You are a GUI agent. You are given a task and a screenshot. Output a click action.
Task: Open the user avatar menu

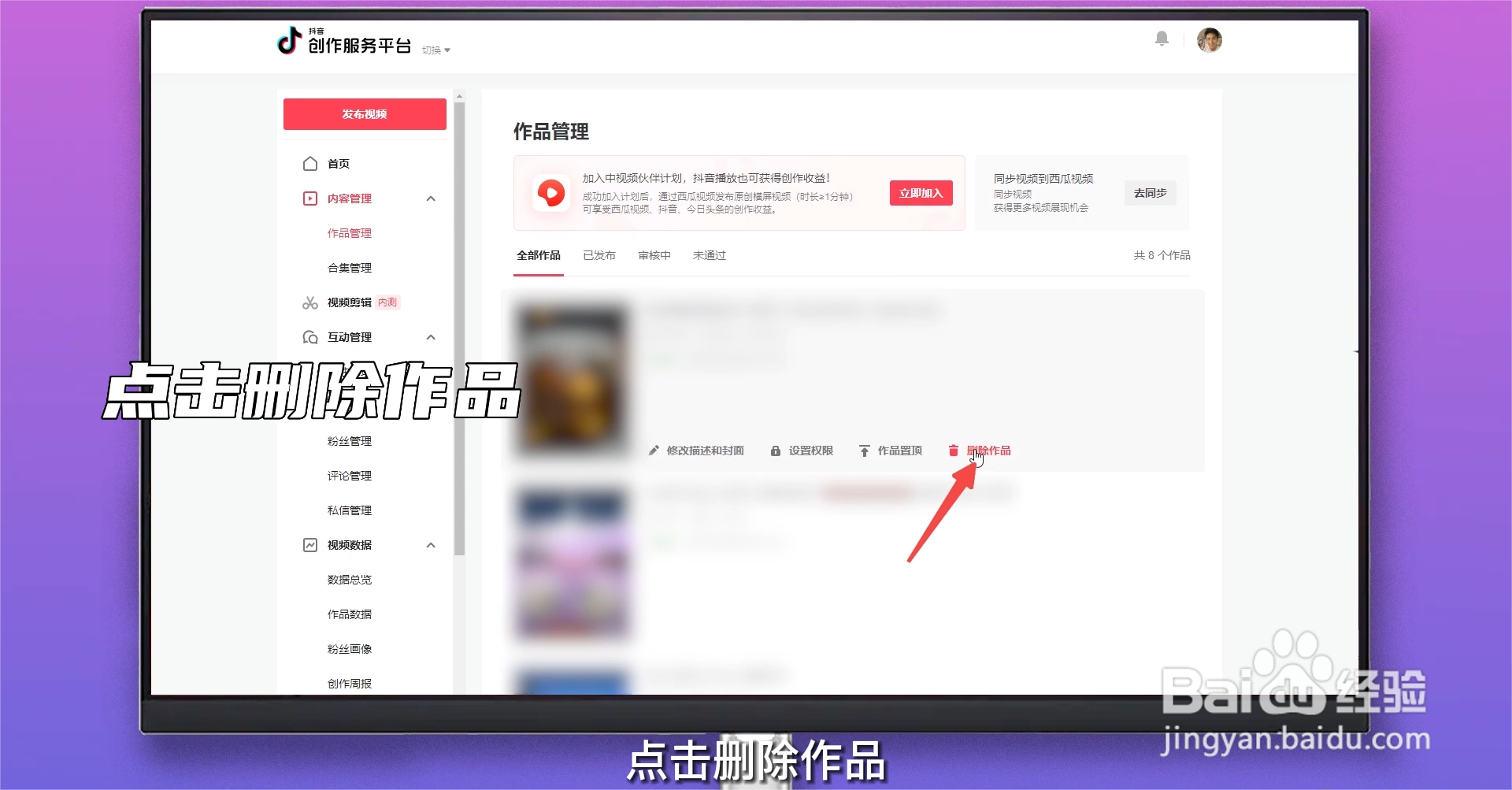1209,39
